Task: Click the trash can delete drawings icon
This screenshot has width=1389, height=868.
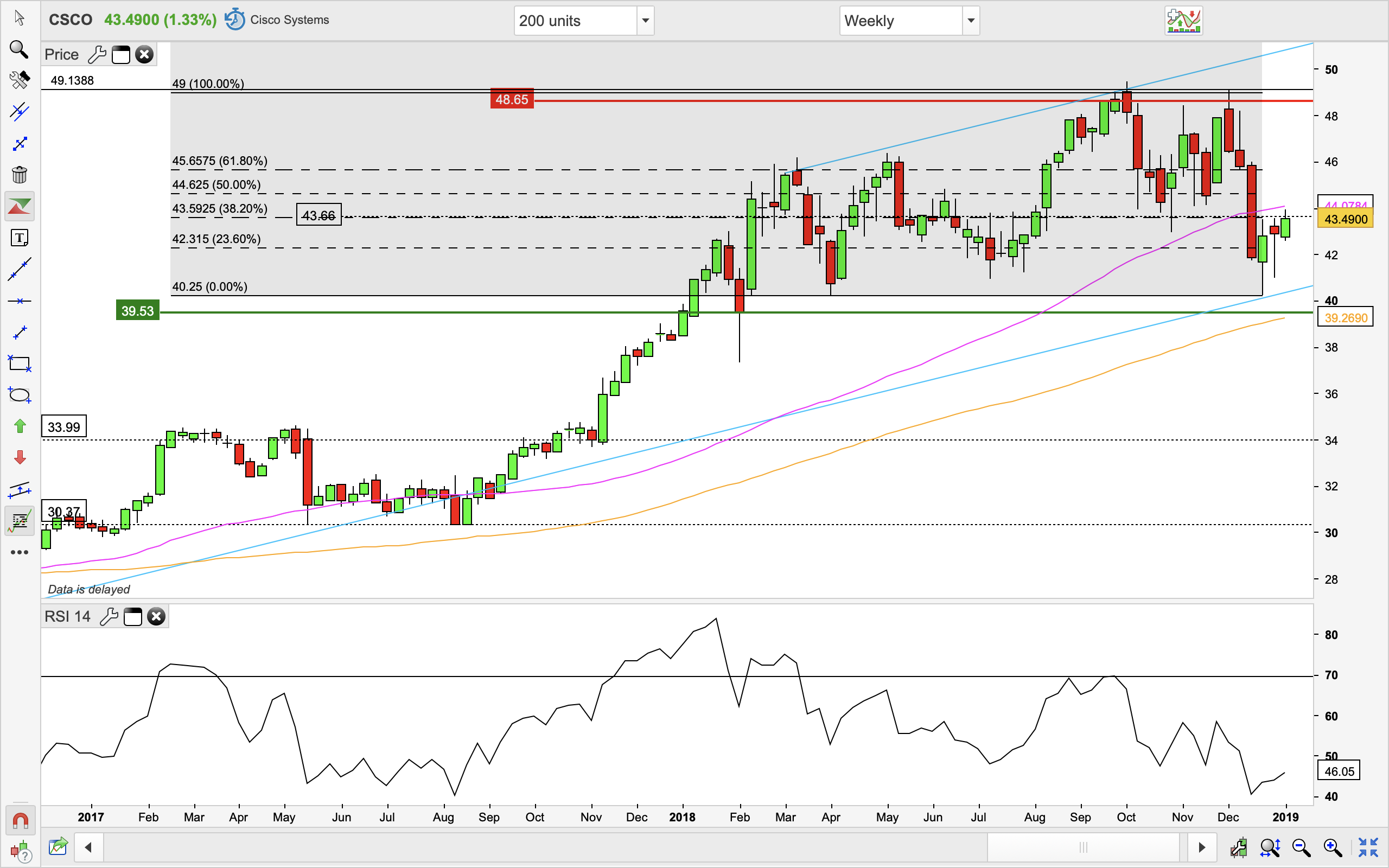Action: pyautogui.click(x=20, y=174)
